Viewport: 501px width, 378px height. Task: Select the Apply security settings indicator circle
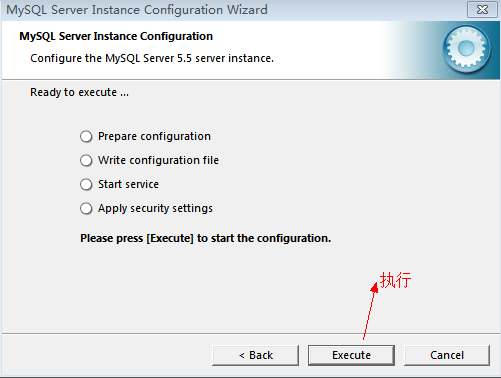point(86,208)
